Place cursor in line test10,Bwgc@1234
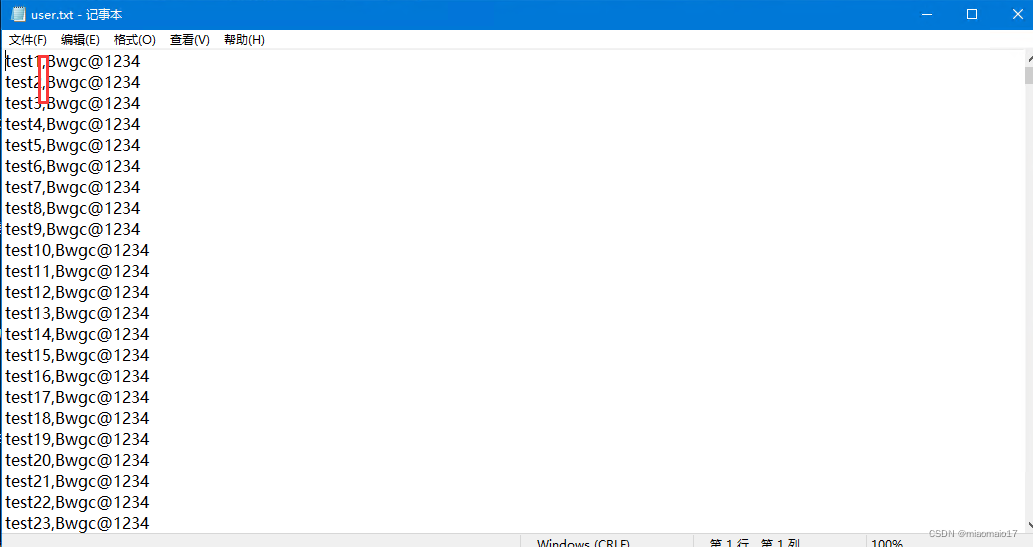1033x547 pixels. [x=77, y=250]
